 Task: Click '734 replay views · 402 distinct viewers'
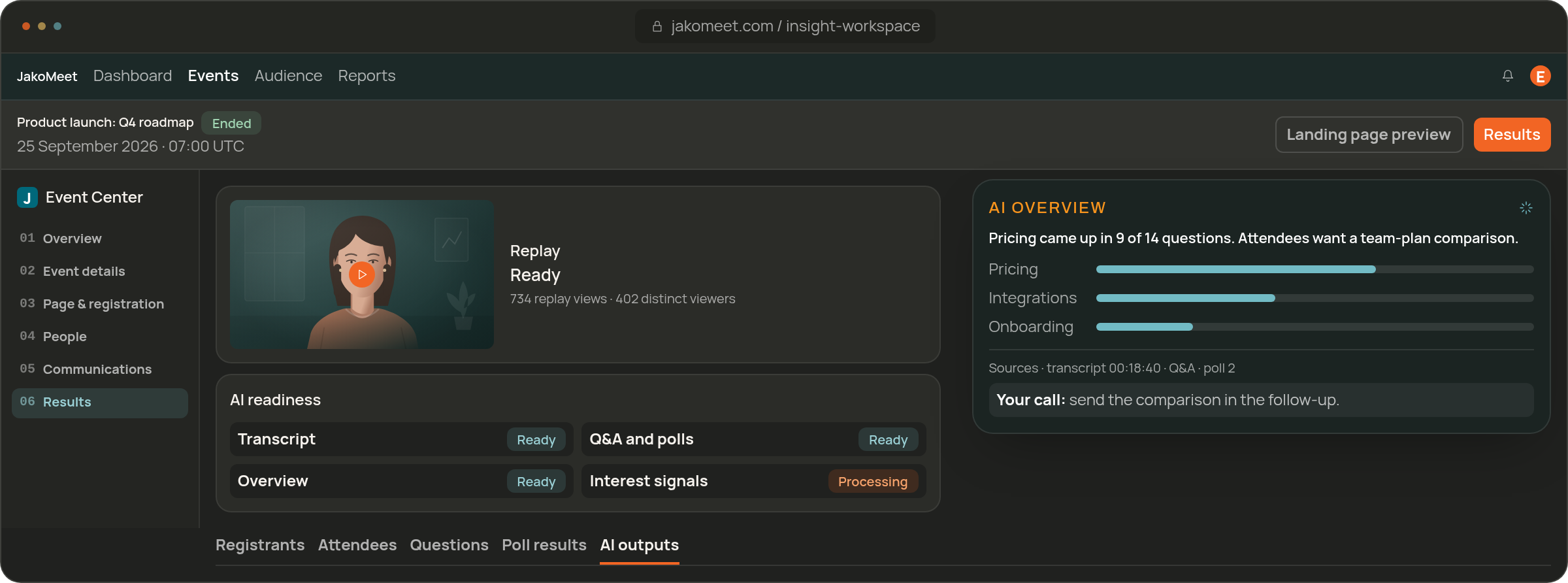(x=623, y=299)
